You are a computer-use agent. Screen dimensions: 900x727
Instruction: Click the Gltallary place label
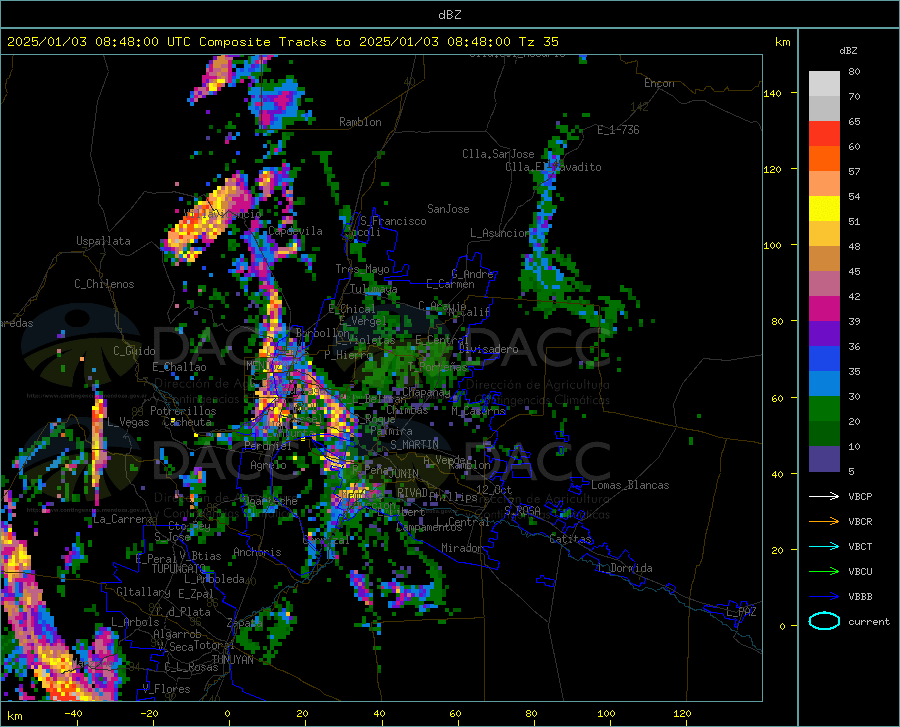143,592
